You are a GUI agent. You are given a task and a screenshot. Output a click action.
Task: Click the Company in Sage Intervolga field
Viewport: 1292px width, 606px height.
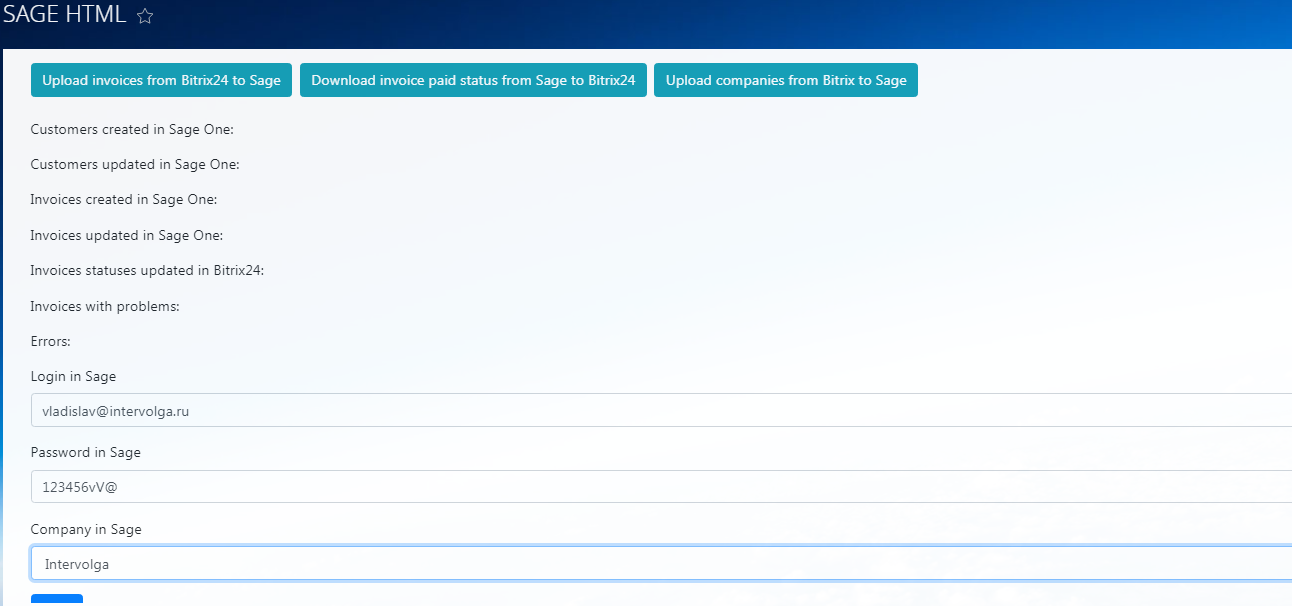tap(661, 563)
